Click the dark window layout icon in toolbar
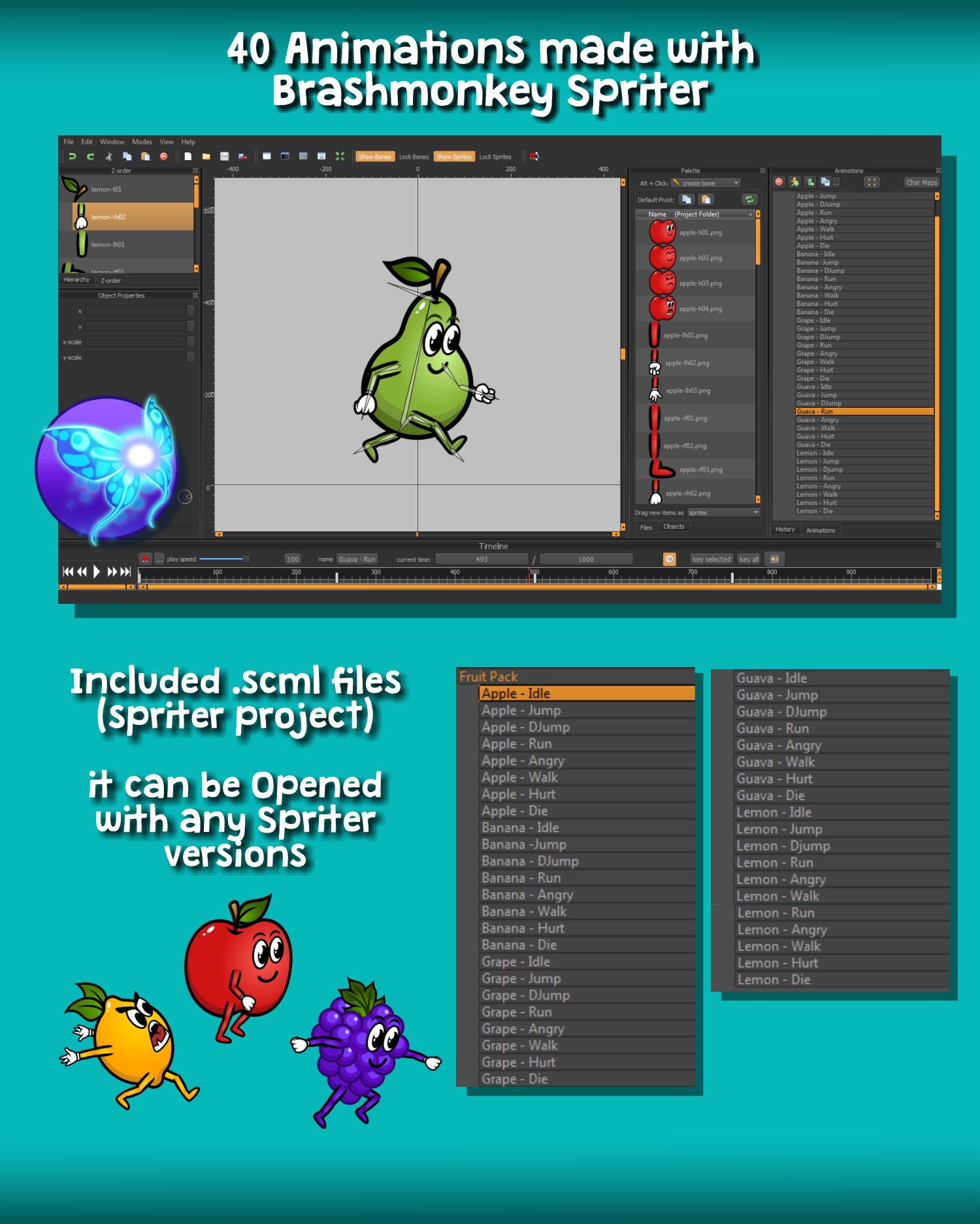 point(285,157)
